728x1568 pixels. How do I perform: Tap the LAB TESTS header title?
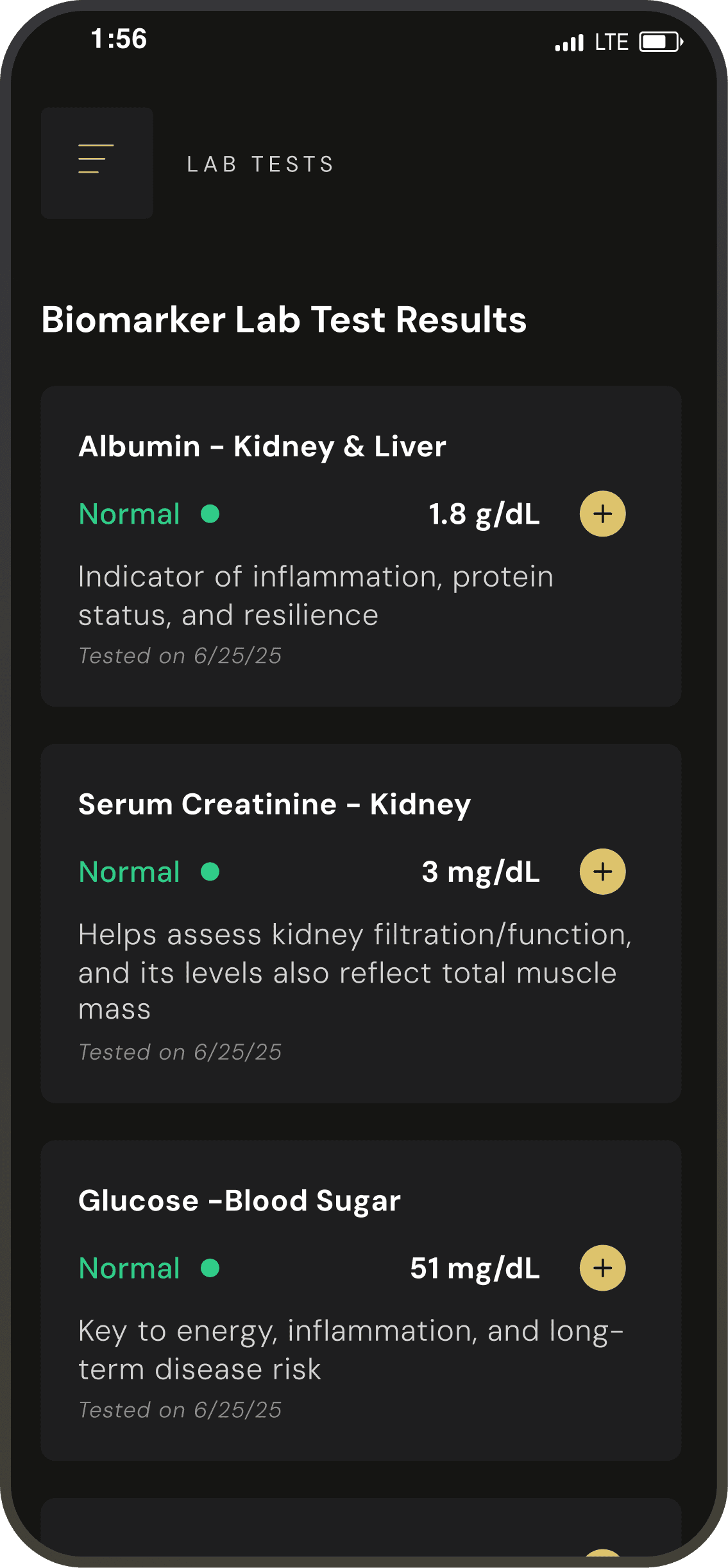point(260,164)
